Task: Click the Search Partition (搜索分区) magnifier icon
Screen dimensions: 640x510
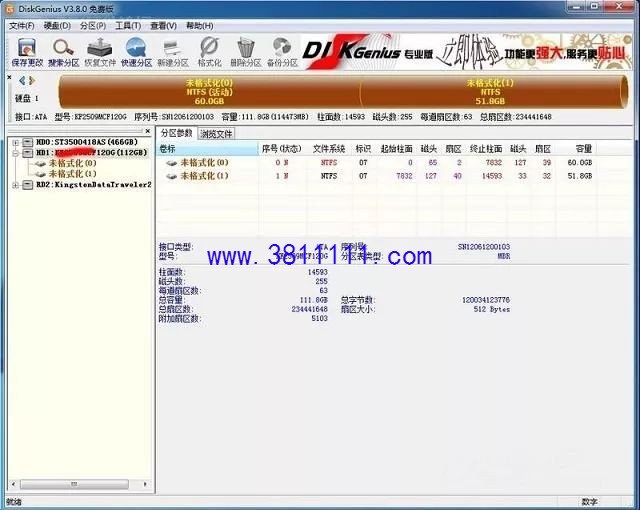Action: click(x=63, y=48)
